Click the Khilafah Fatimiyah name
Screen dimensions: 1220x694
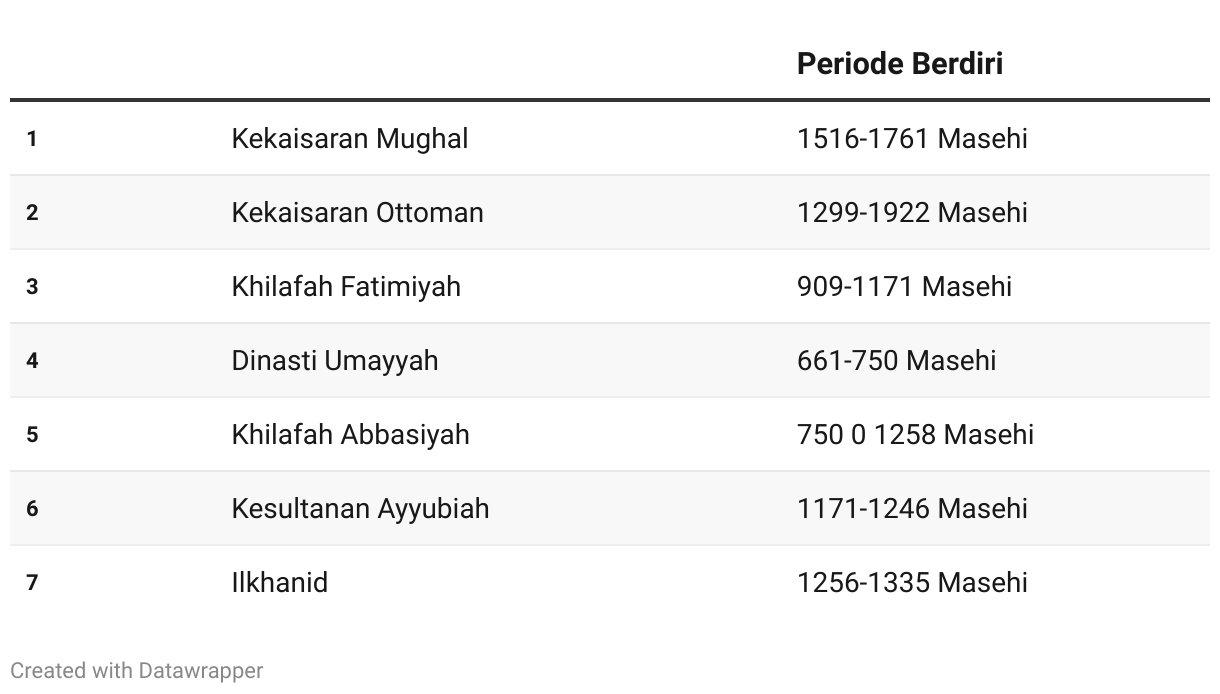pyautogui.click(x=346, y=286)
